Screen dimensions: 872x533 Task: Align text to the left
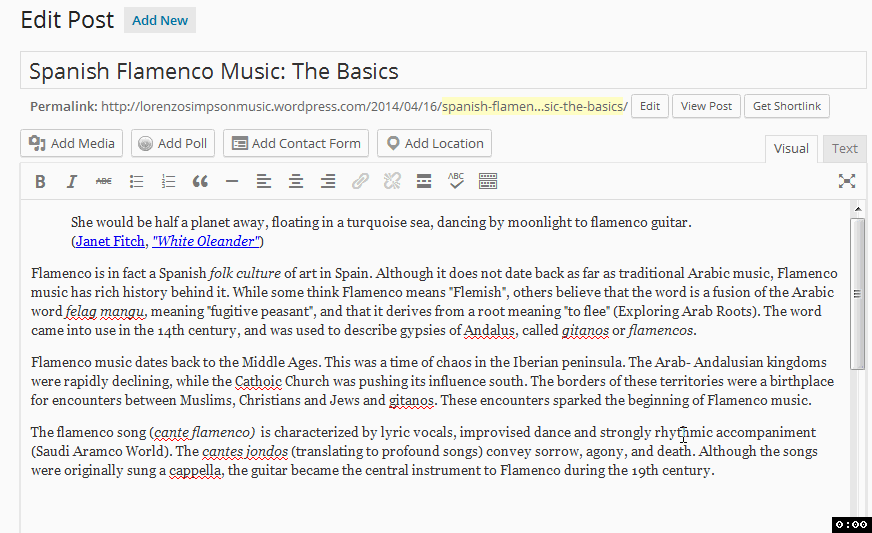pyautogui.click(x=264, y=181)
